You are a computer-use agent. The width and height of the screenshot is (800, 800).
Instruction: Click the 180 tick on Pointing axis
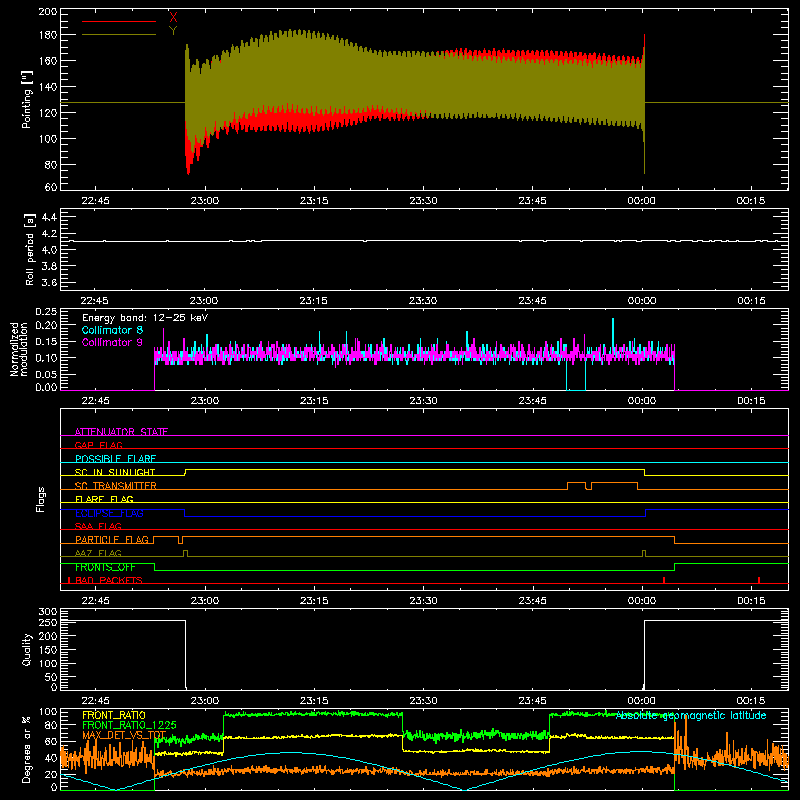click(48, 35)
